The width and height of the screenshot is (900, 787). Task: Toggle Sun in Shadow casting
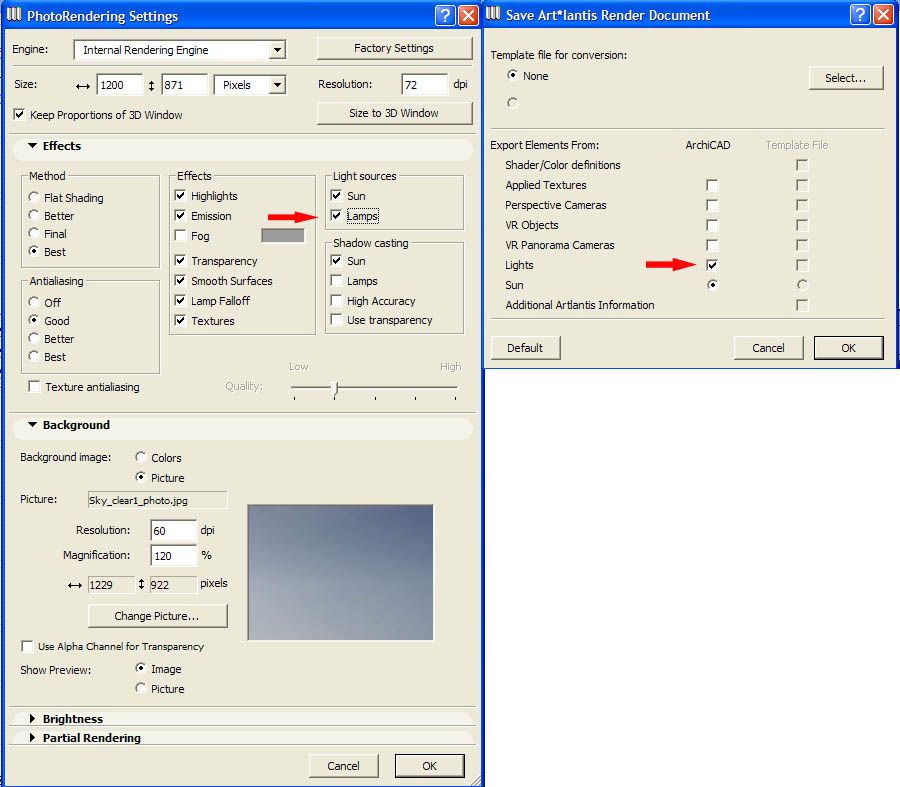pyautogui.click(x=336, y=261)
